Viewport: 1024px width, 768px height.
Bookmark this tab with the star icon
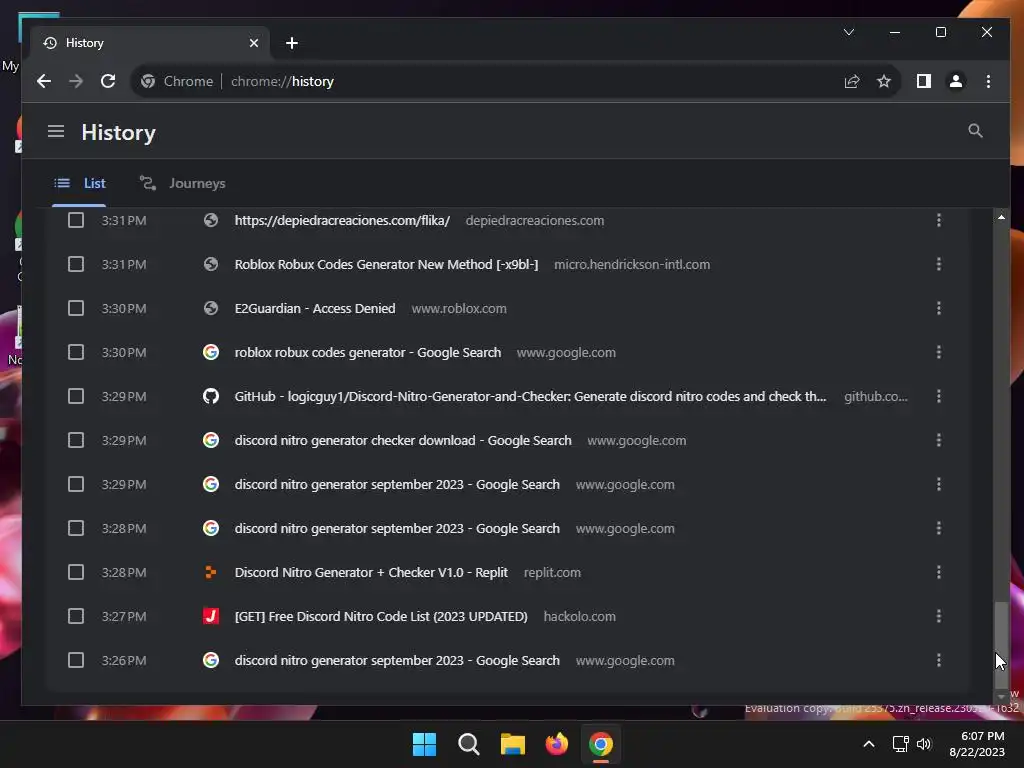tap(884, 81)
